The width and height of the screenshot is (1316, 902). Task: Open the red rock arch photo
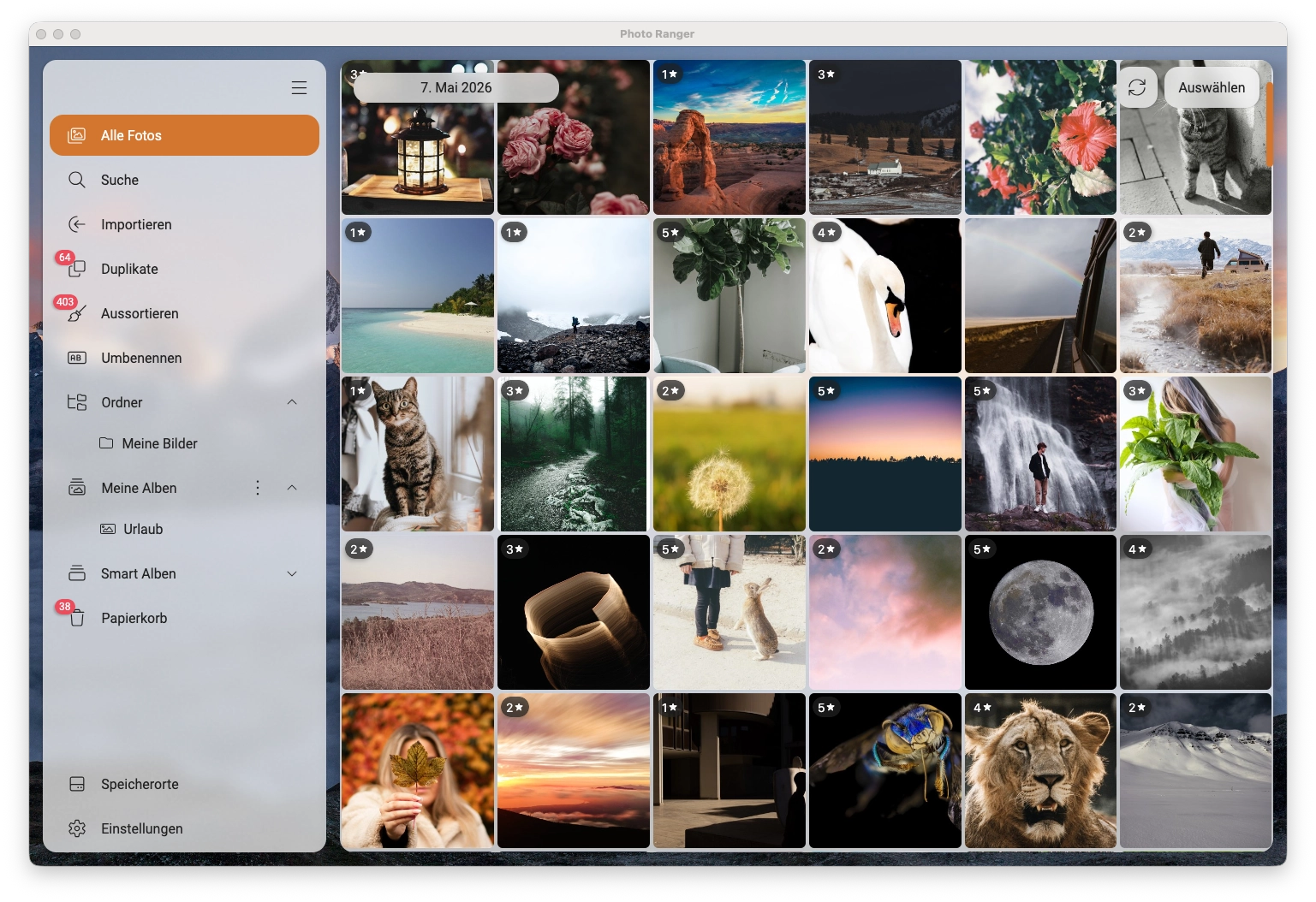click(729, 137)
